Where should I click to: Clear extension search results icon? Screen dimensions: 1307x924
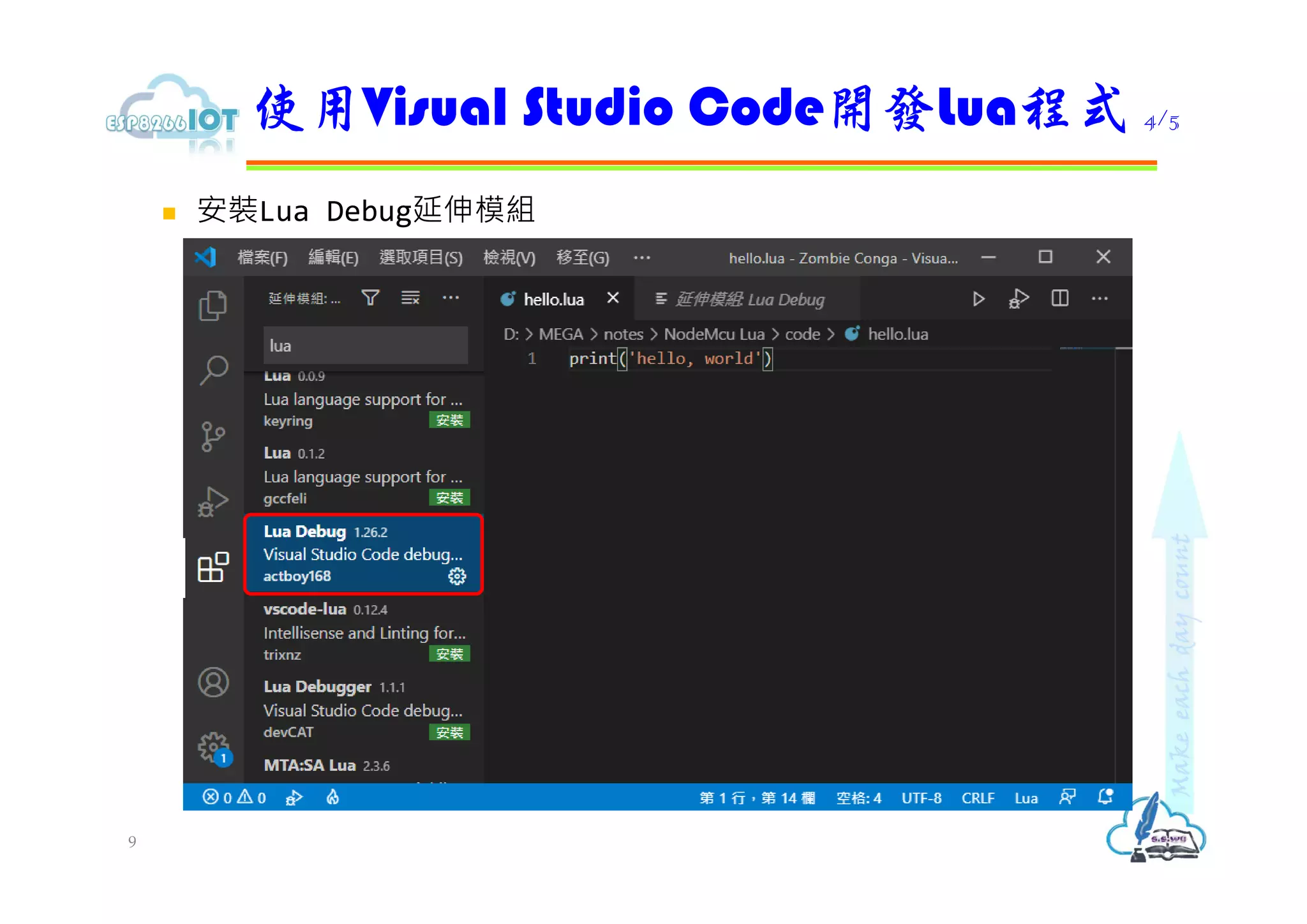pyautogui.click(x=410, y=298)
